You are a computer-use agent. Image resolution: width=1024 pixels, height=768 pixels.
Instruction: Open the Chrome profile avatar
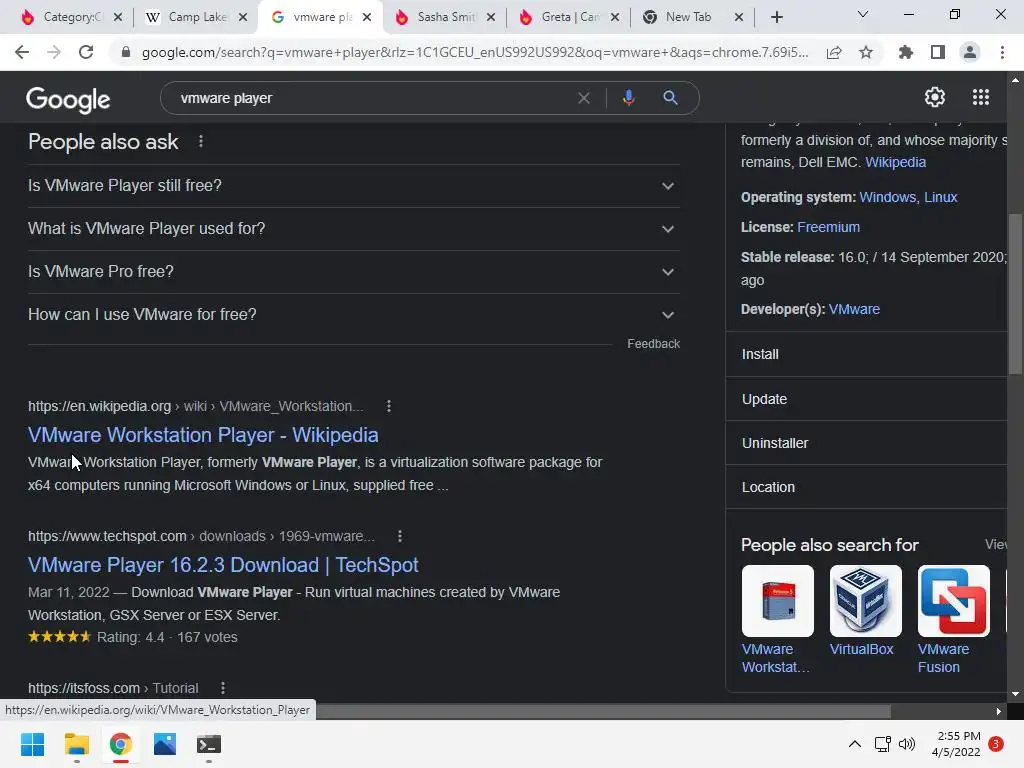[970, 52]
